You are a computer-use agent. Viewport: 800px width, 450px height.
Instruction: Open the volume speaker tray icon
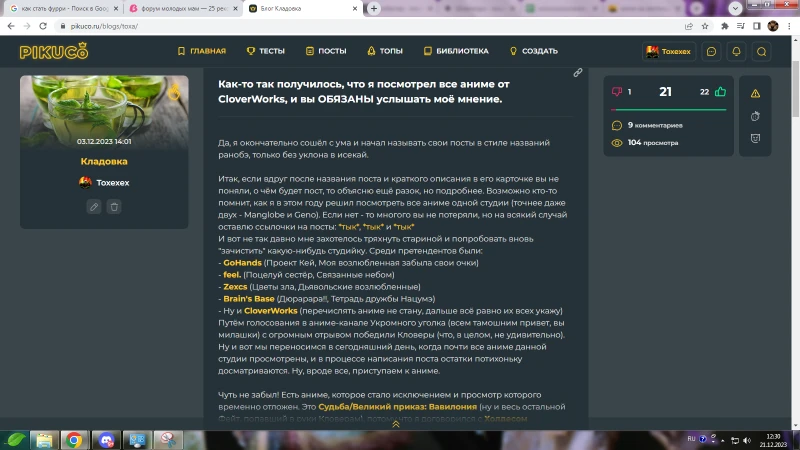747,440
